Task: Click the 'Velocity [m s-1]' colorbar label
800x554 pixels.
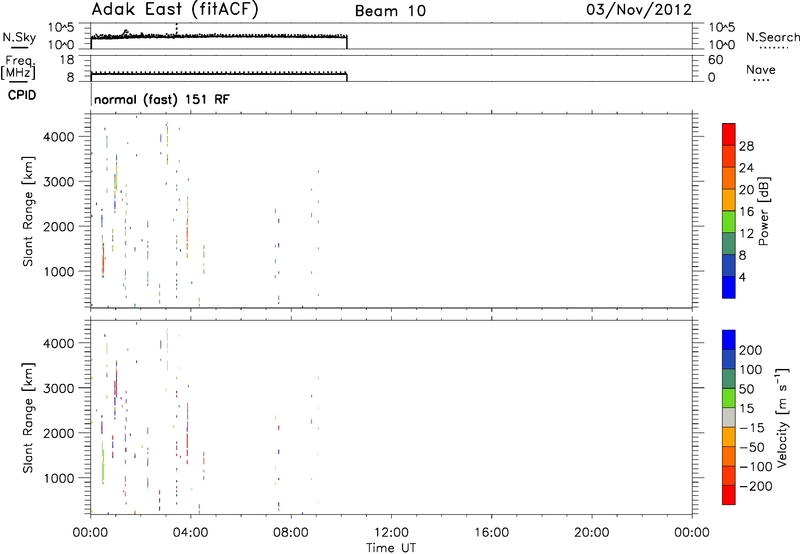Action: (782, 417)
